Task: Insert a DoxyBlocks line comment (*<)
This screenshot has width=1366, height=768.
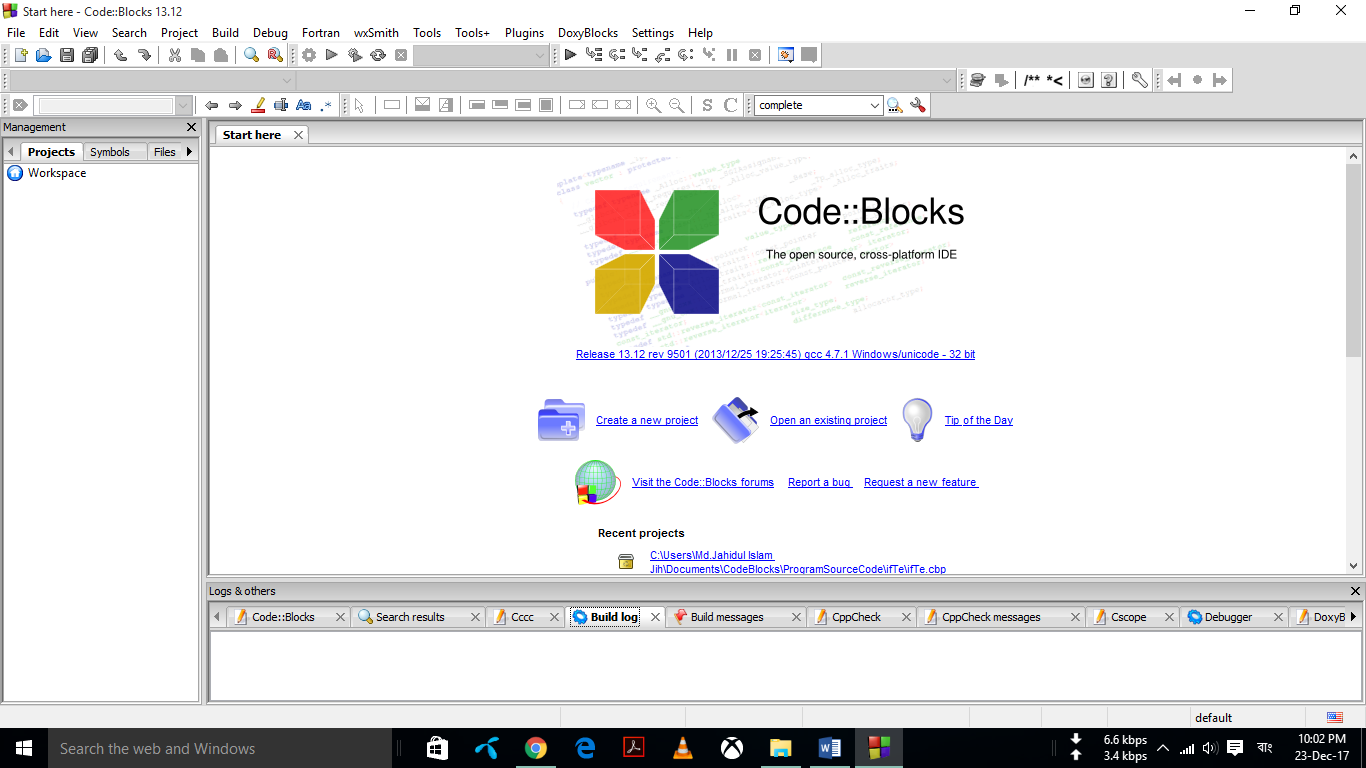Action: coord(1055,80)
